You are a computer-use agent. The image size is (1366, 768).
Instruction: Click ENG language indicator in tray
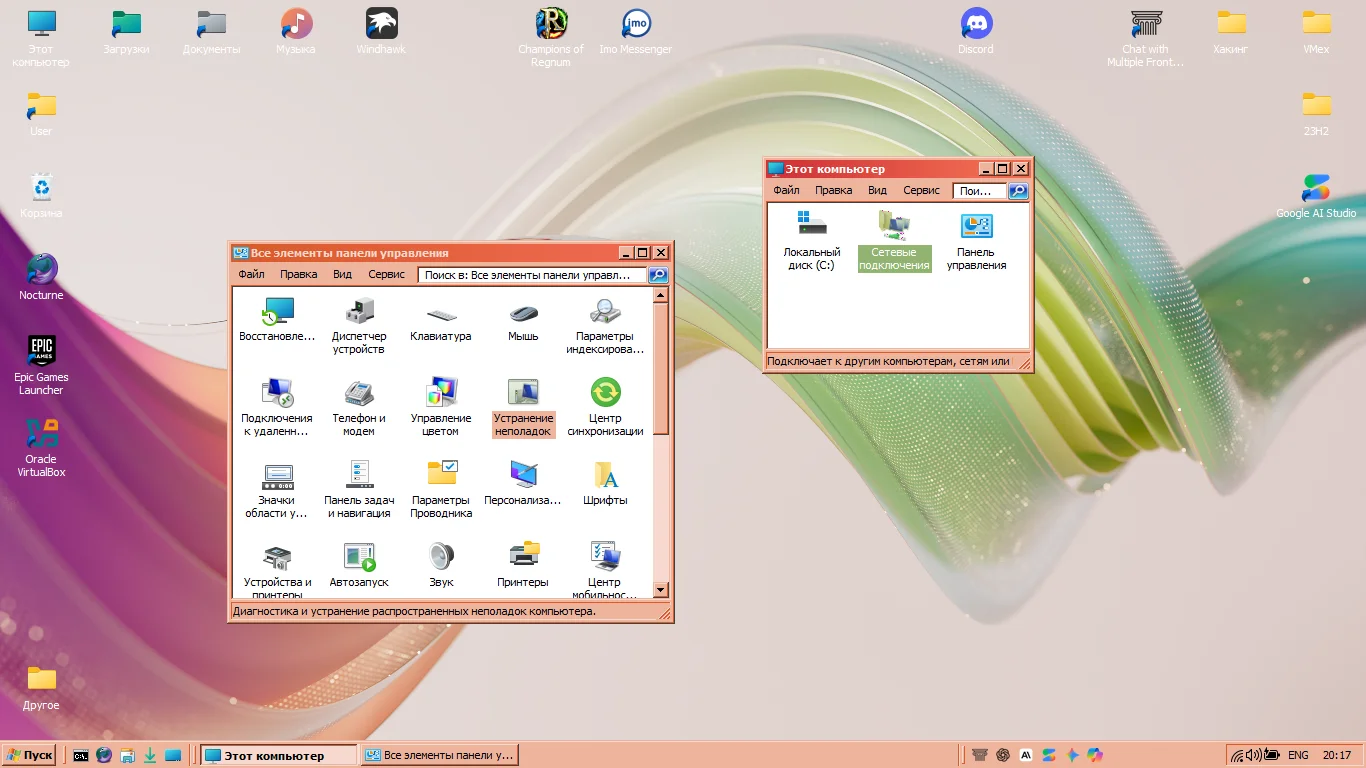tap(1298, 755)
